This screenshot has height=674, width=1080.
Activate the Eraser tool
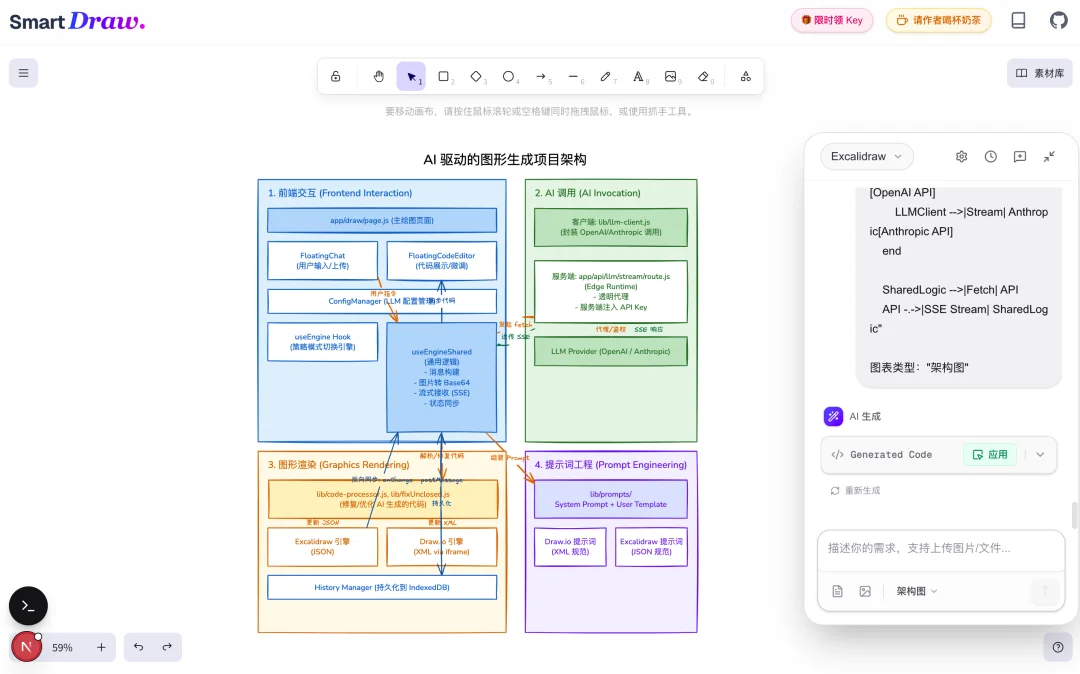(705, 76)
